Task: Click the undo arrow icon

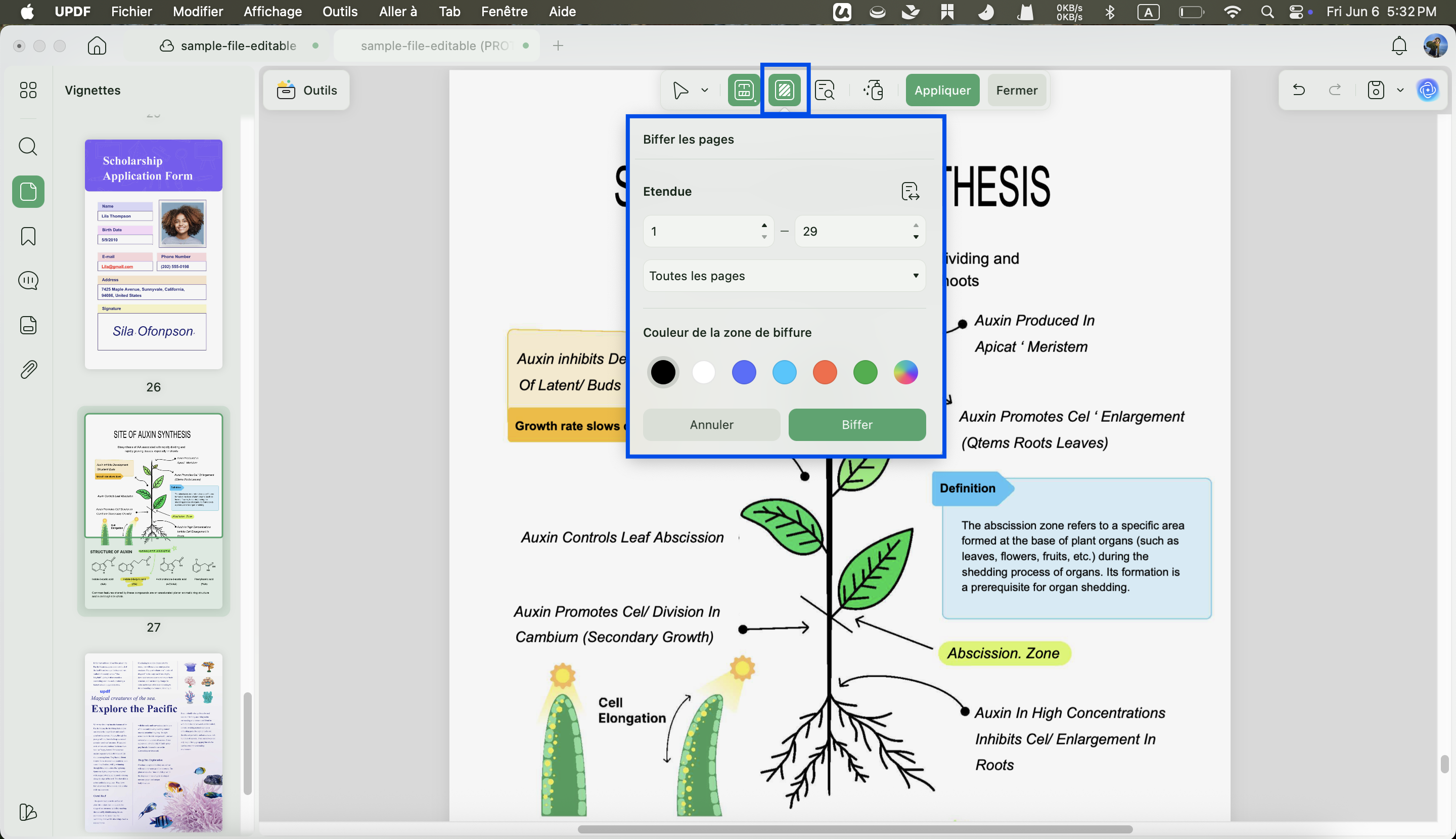Action: point(1299,90)
